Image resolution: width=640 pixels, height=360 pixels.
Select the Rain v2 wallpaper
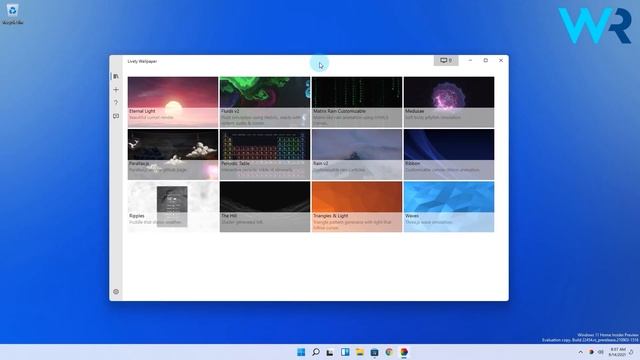357,154
